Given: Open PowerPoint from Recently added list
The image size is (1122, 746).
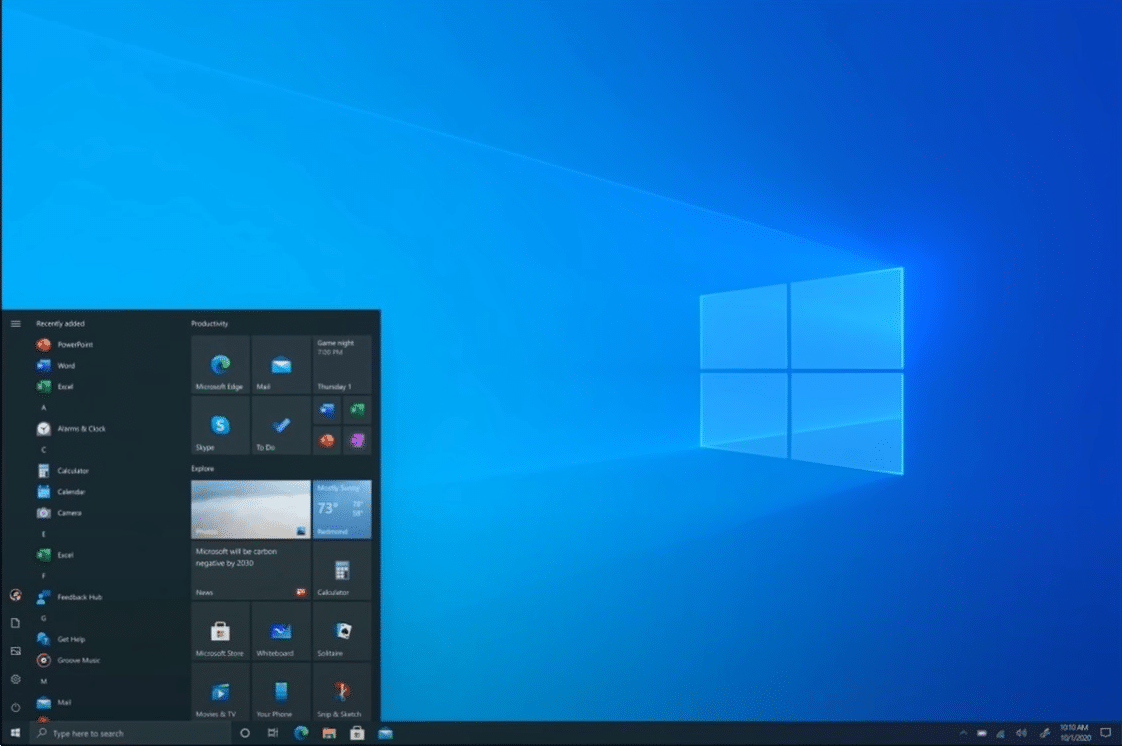Looking at the screenshot, I should click(64, 345).
